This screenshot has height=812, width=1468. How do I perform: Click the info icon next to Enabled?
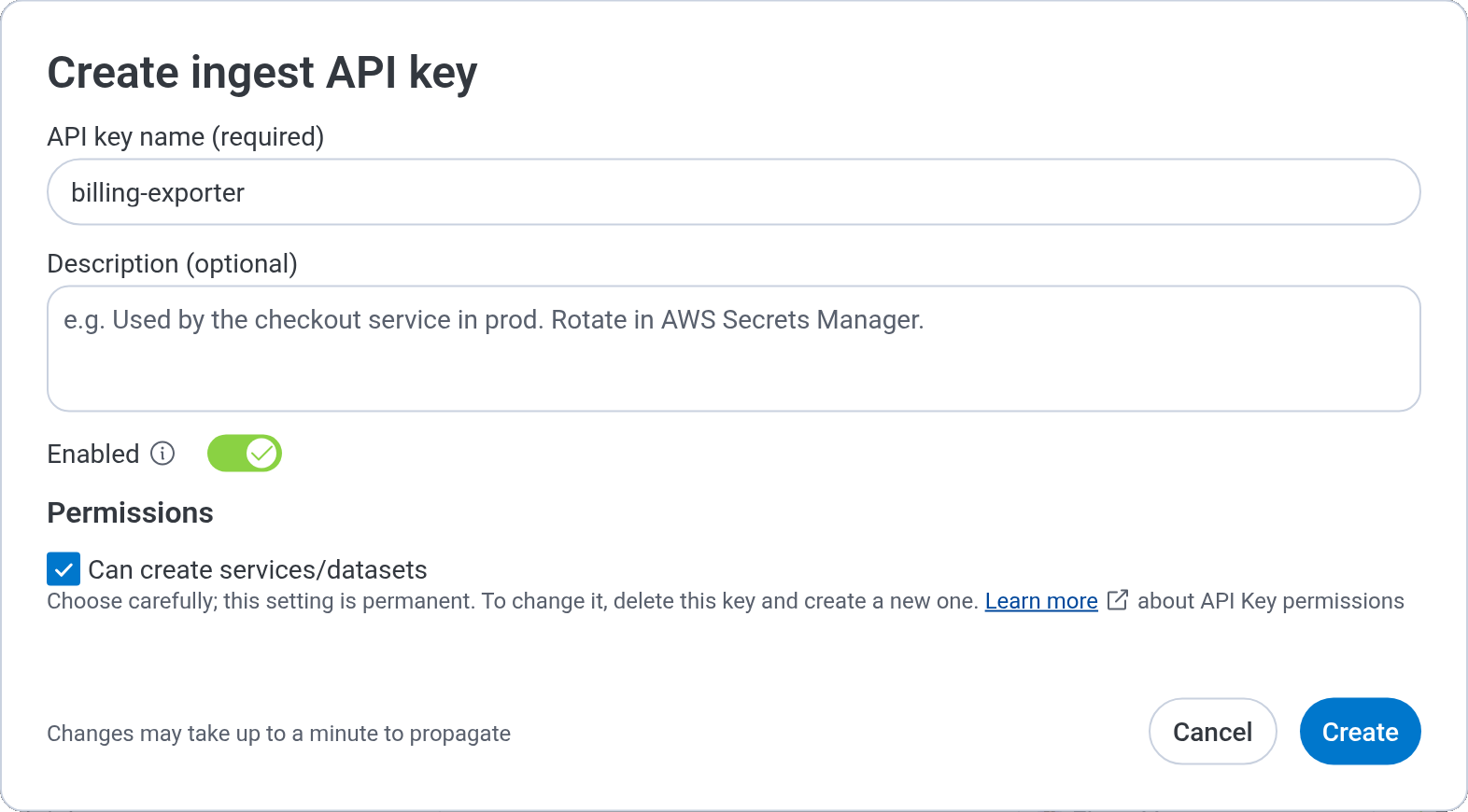(x=162, y=454)
